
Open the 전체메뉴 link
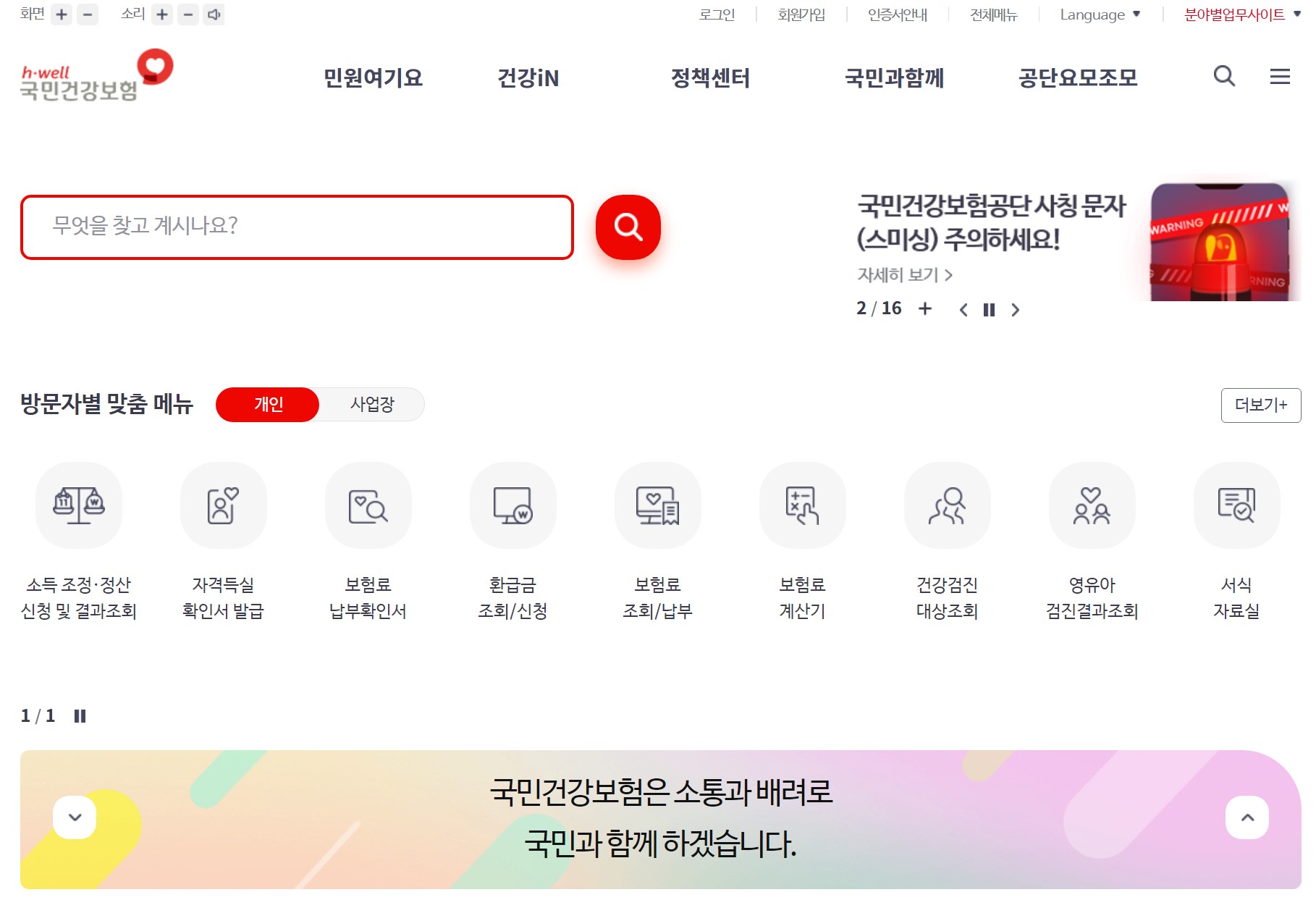click(x=994, y=14)
